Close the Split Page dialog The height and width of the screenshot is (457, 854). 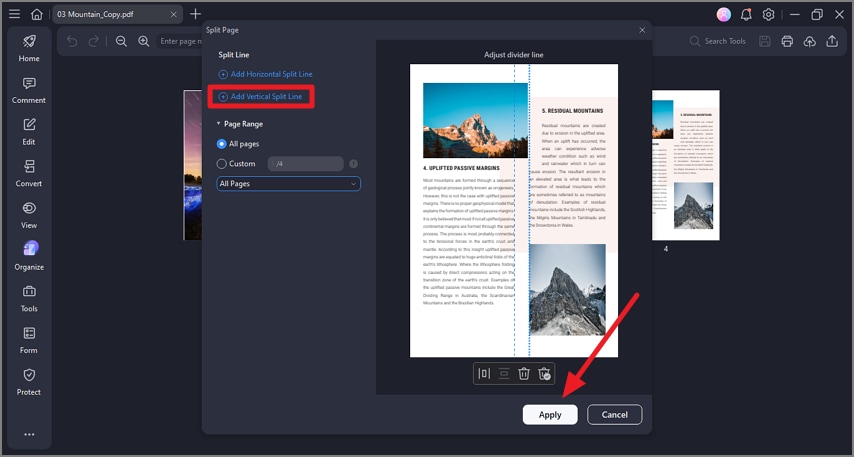[x=642, y=30]
